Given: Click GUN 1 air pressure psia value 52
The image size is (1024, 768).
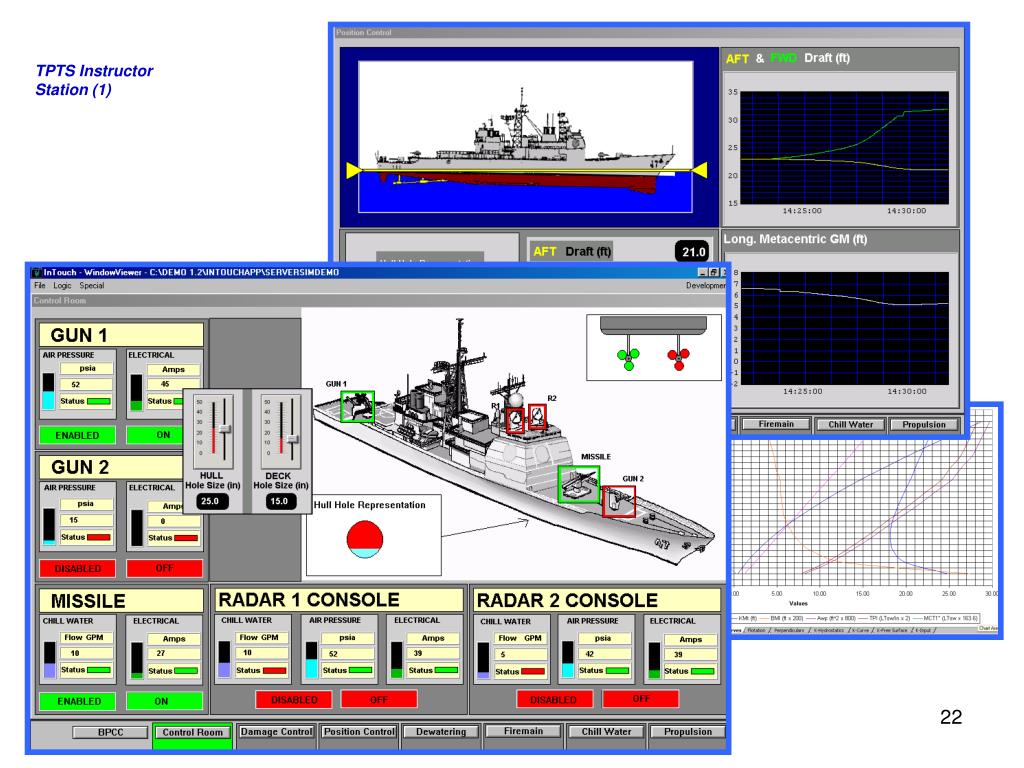Looking at the screenshot, I should coord(86,385).
